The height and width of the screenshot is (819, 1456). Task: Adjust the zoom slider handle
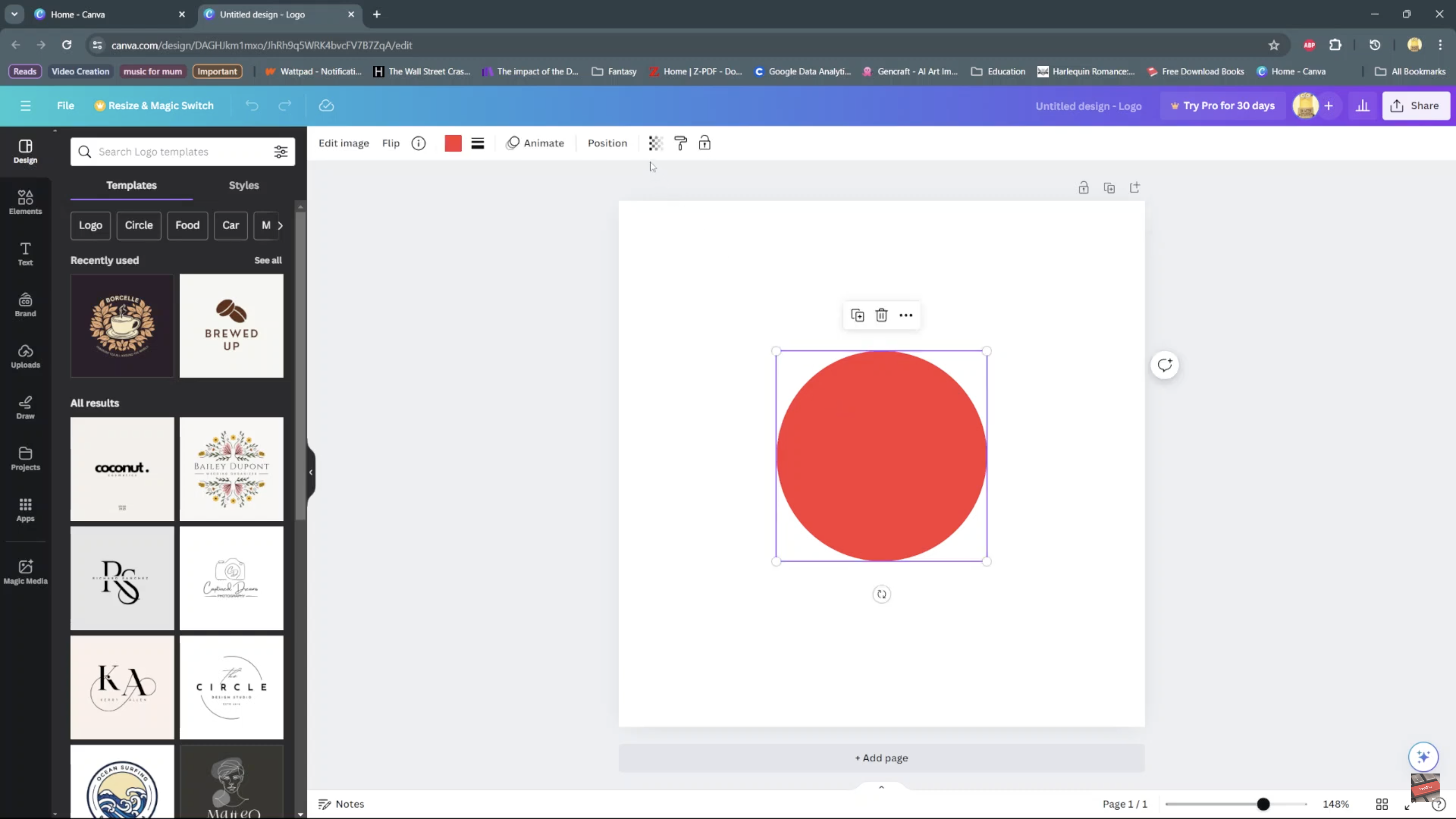coord(1263,804)
